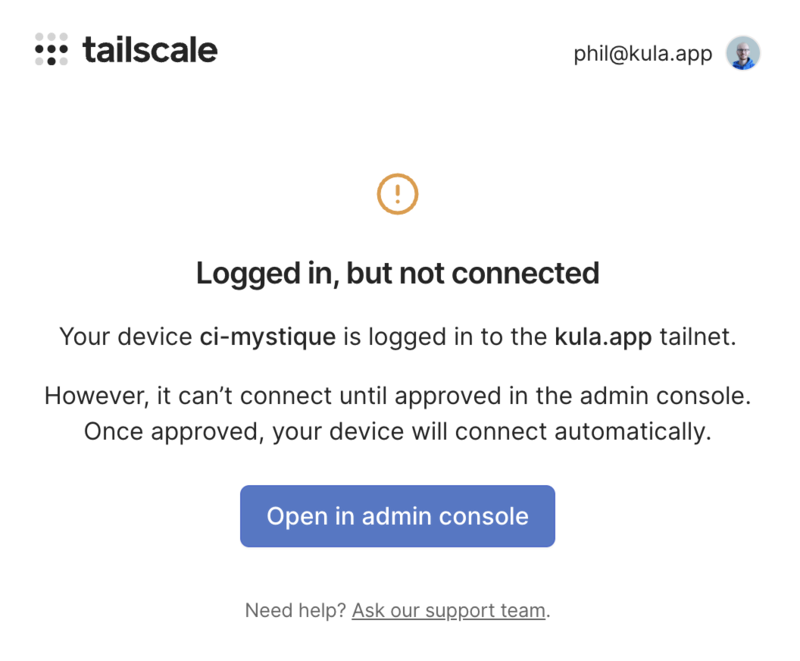Viewport: 800px width, 661px height.
Task: Select the bold kula.app tailnet name
Action: tap(603, 337)
